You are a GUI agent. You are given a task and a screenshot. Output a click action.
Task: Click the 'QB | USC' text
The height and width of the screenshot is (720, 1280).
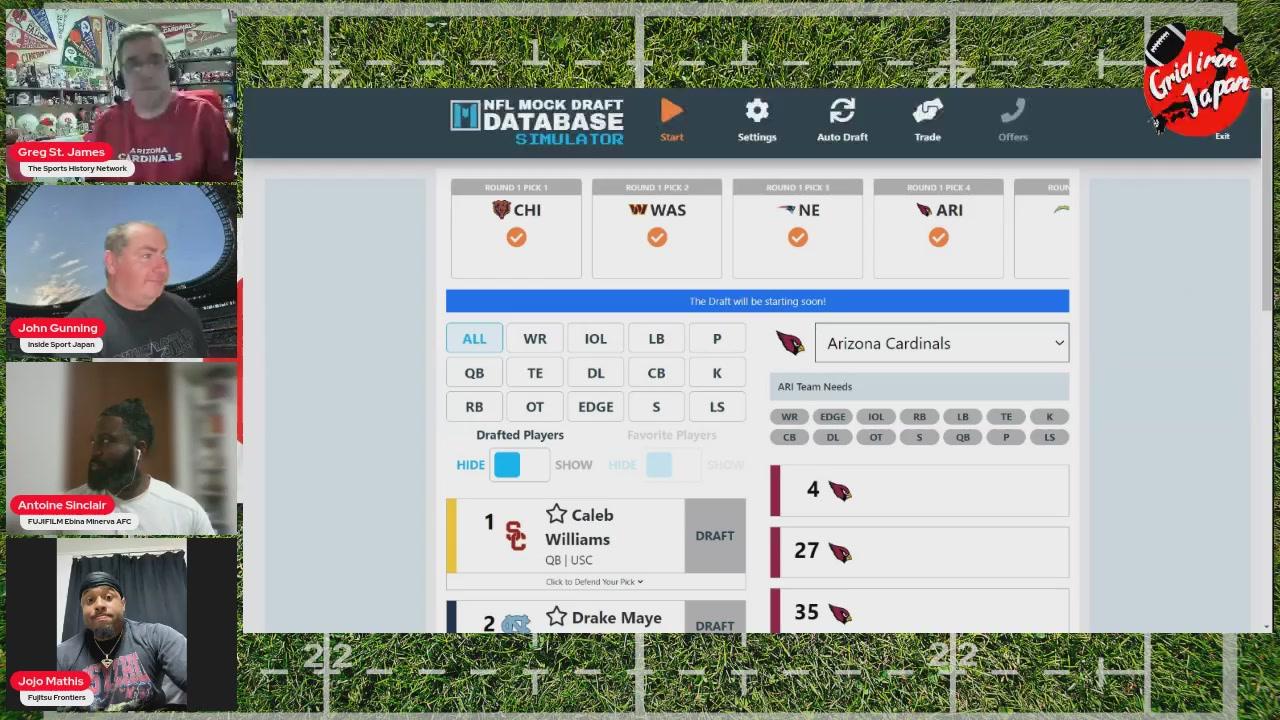tap(569, 560)
